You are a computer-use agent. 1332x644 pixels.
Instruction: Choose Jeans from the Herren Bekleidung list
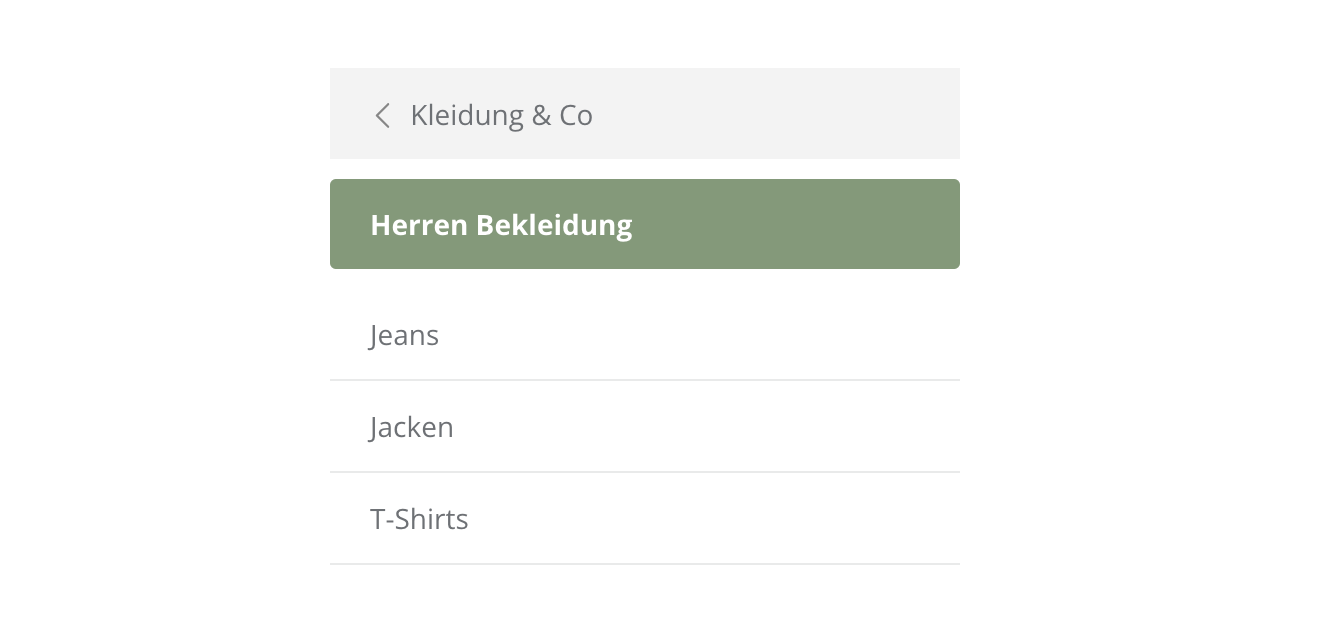tap(405, 335)
